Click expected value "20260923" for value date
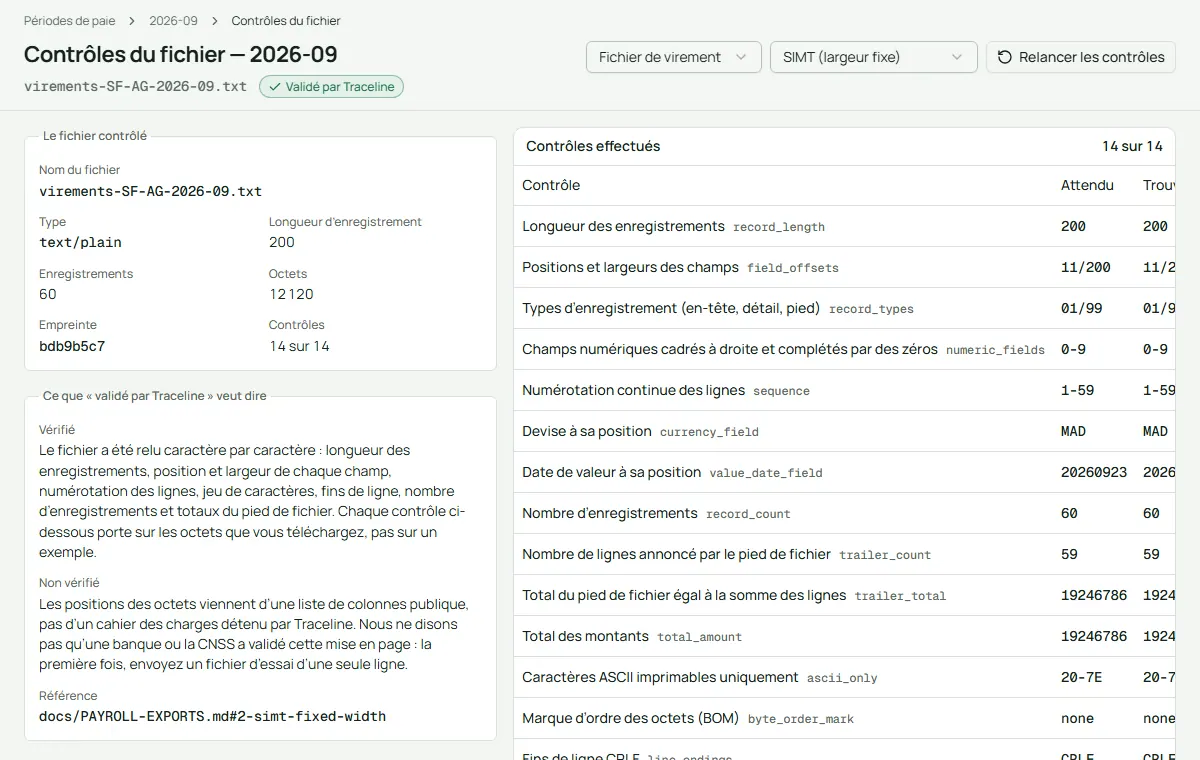1200x760 pixels. pyautogui.click(x=1094, y=472)
